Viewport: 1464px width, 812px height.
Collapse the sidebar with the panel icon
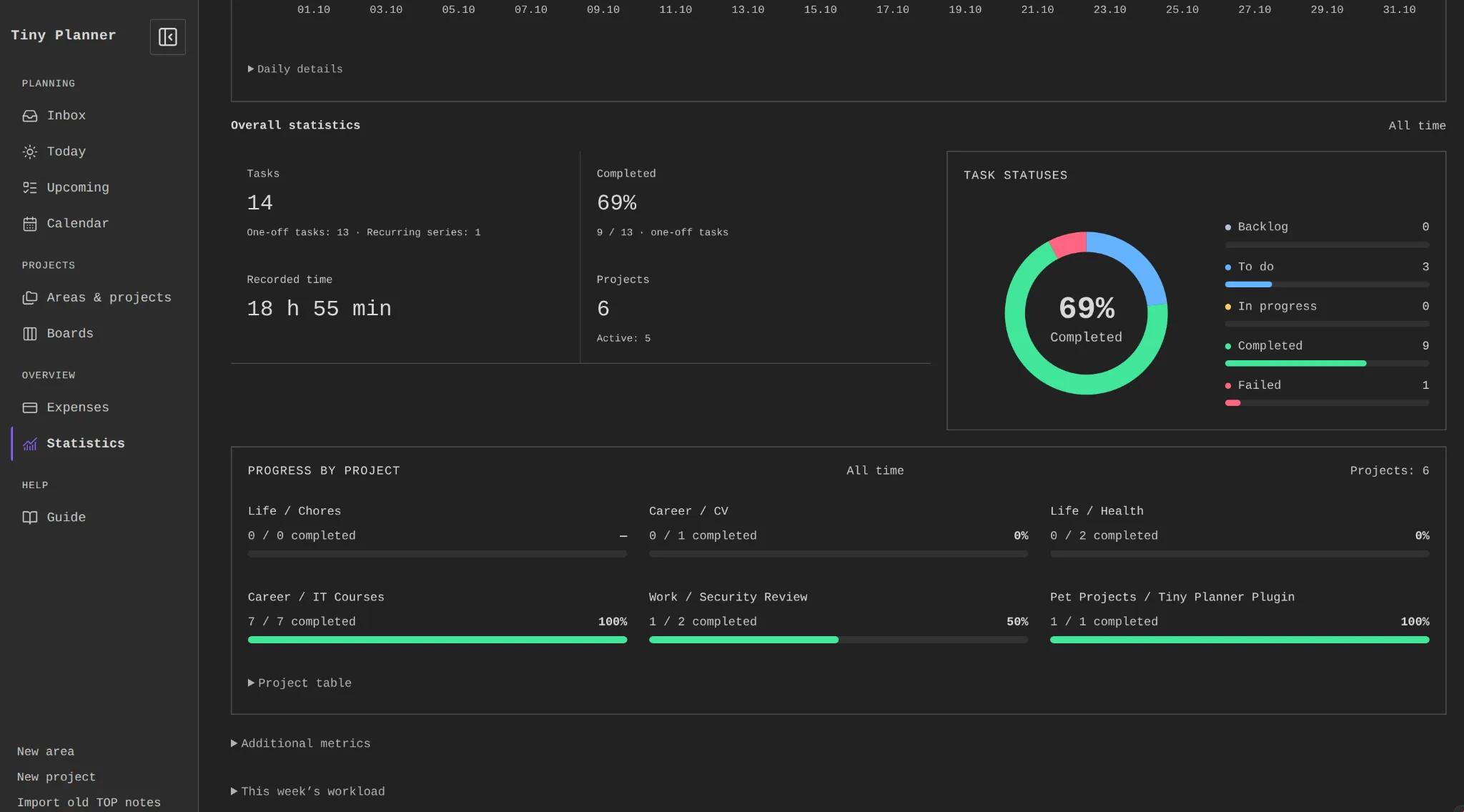tap(168, 36)
